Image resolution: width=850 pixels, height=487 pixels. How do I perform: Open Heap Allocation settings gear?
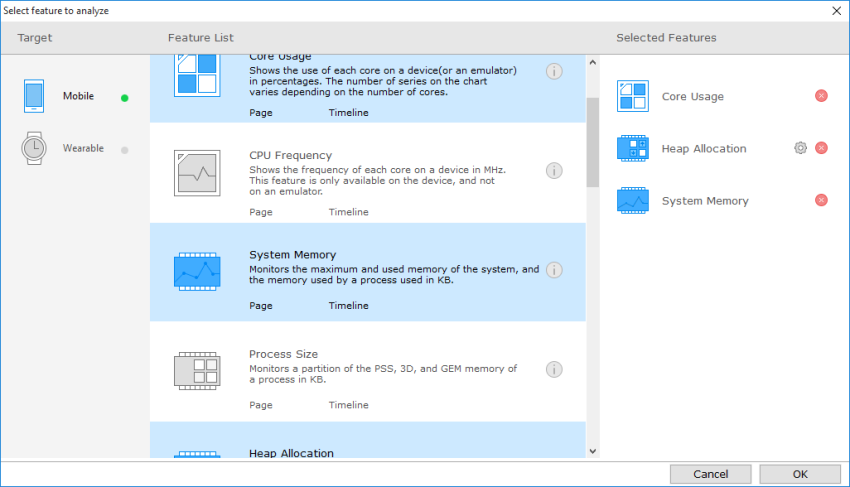coord(800,148)
